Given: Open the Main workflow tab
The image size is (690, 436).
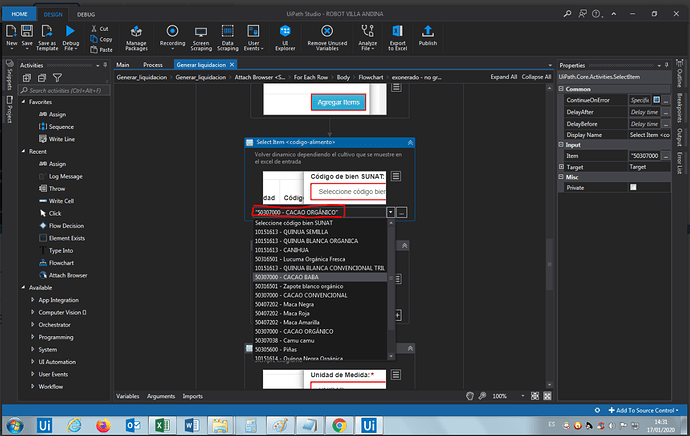Looking at the screenshot, I should pyautogui.click(x=123, y=65).
